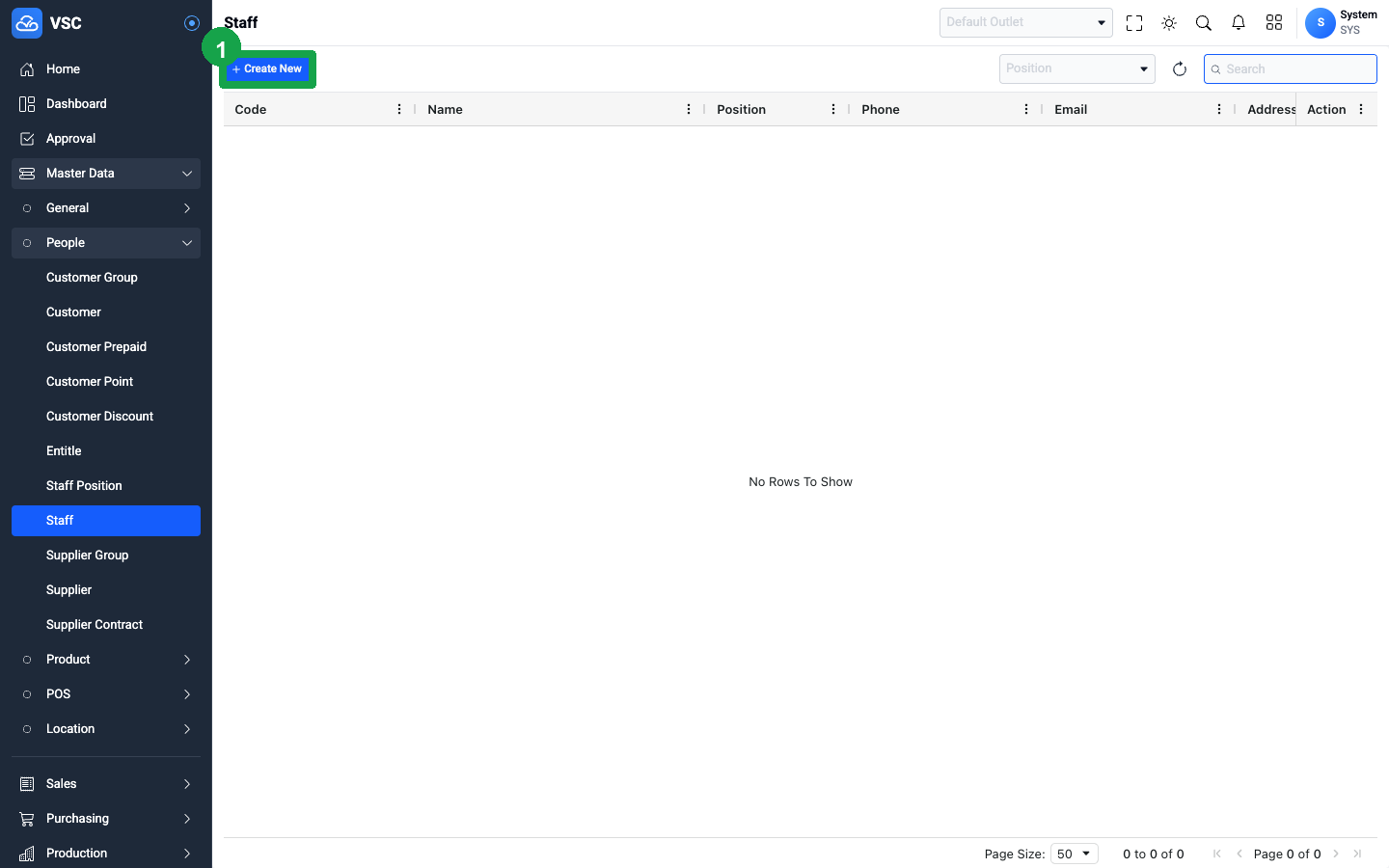Open Supplier Group page
This screenshot has width=1389, height=868.
point(106,556)
